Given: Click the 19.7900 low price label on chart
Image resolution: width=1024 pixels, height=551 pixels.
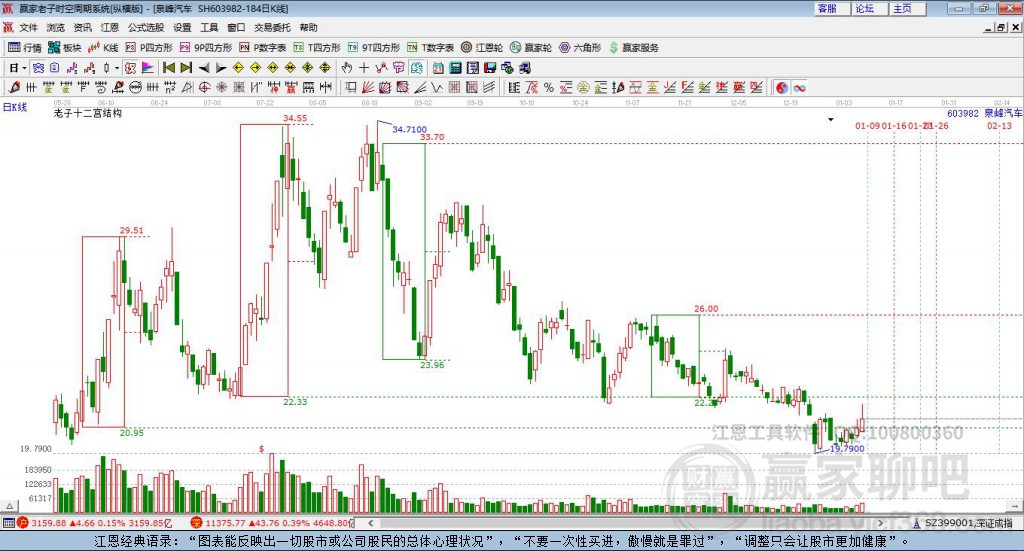Looking at the screenshot, I should (847, 449).
